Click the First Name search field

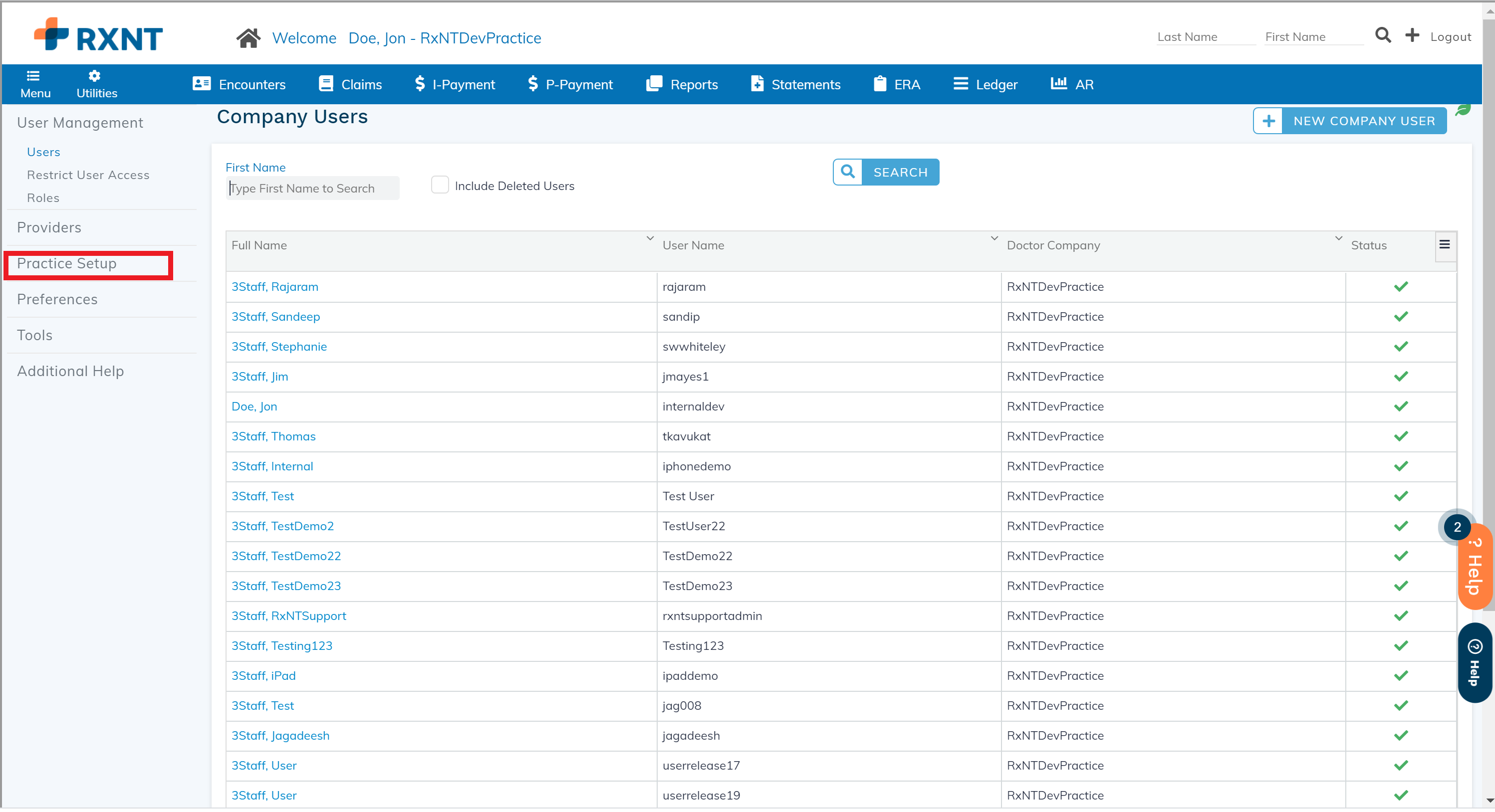(312, 189)
